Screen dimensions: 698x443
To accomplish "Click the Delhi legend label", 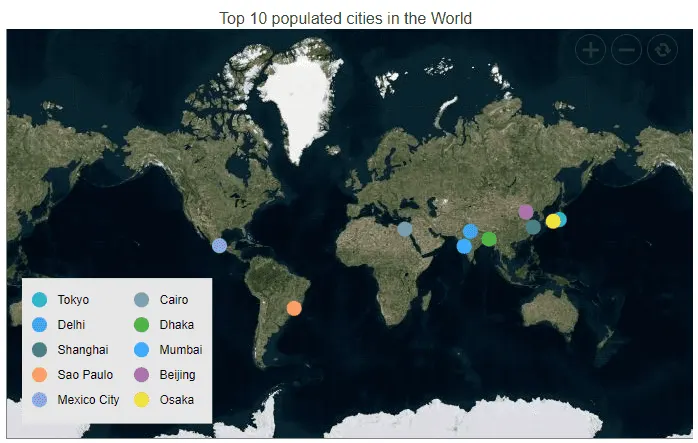I will click(71, 325).
